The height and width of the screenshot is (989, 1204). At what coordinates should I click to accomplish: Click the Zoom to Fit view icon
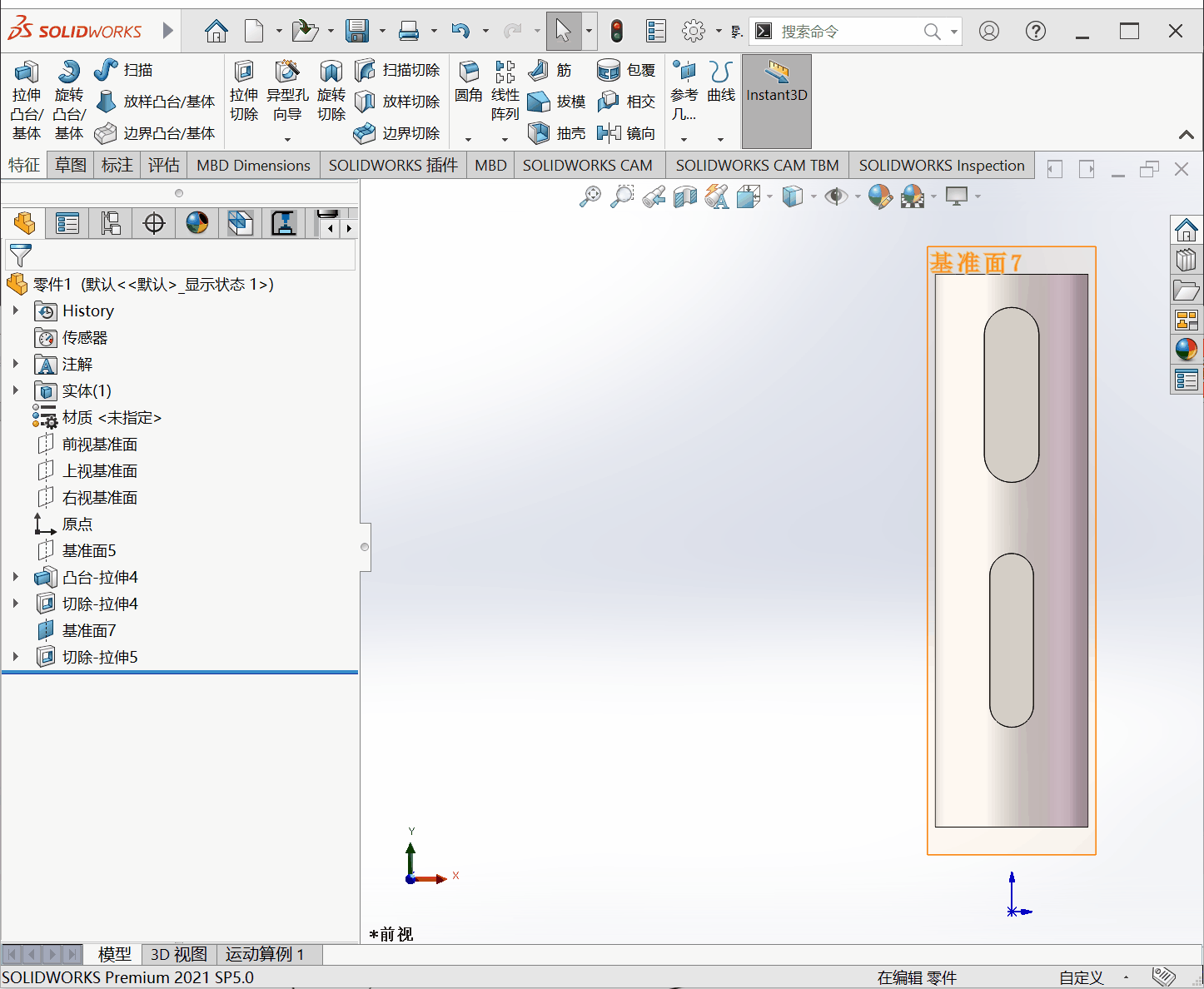[x=590, y=196]
